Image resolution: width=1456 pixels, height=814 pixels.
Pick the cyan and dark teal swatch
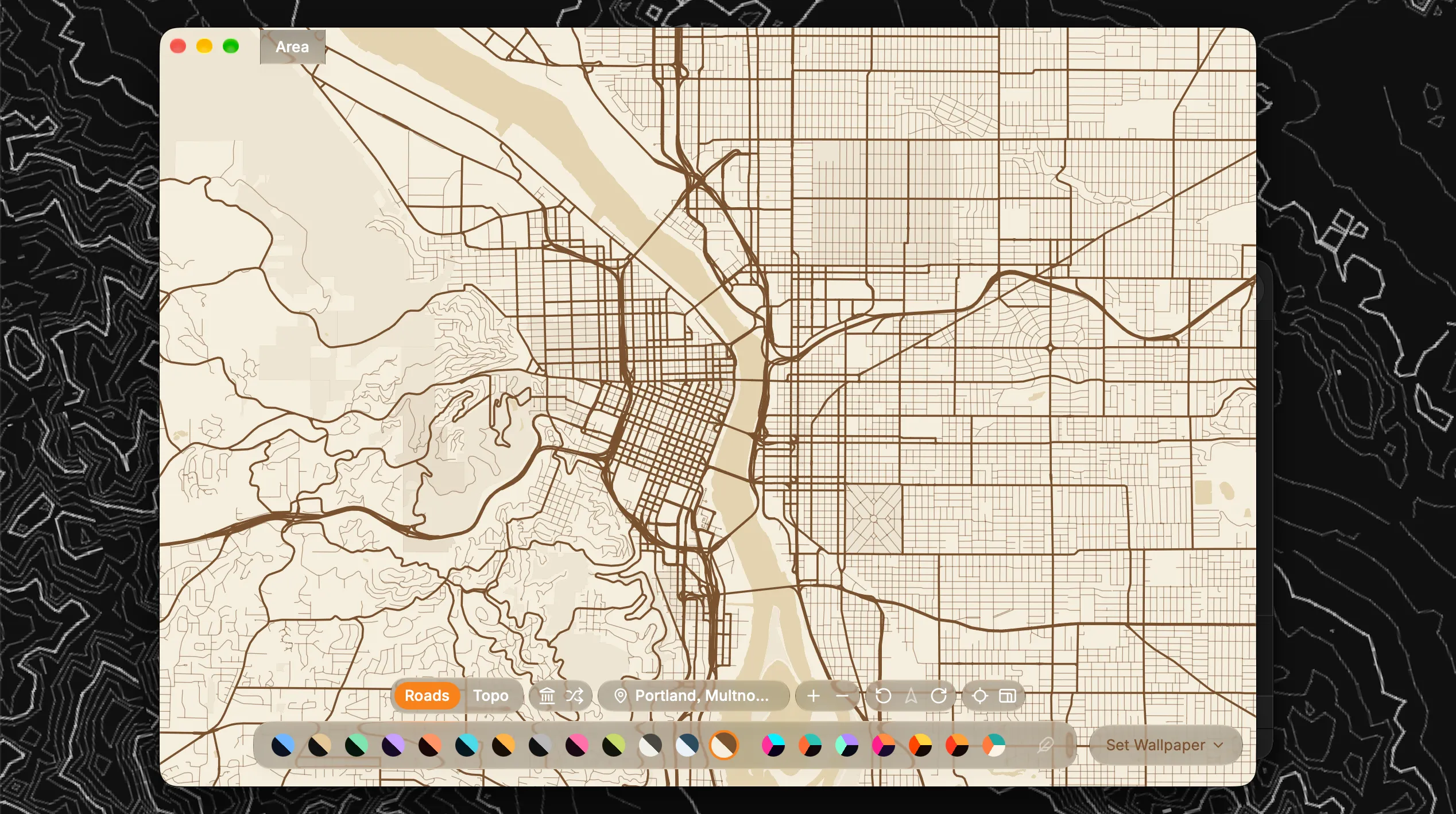[467, 745]
